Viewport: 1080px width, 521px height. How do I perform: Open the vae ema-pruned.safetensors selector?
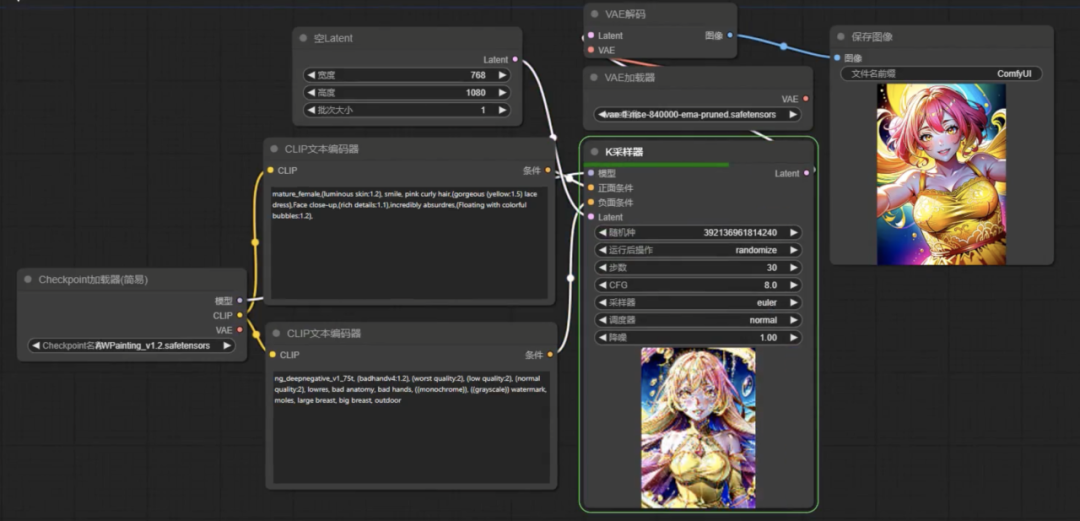click(698, 114)
